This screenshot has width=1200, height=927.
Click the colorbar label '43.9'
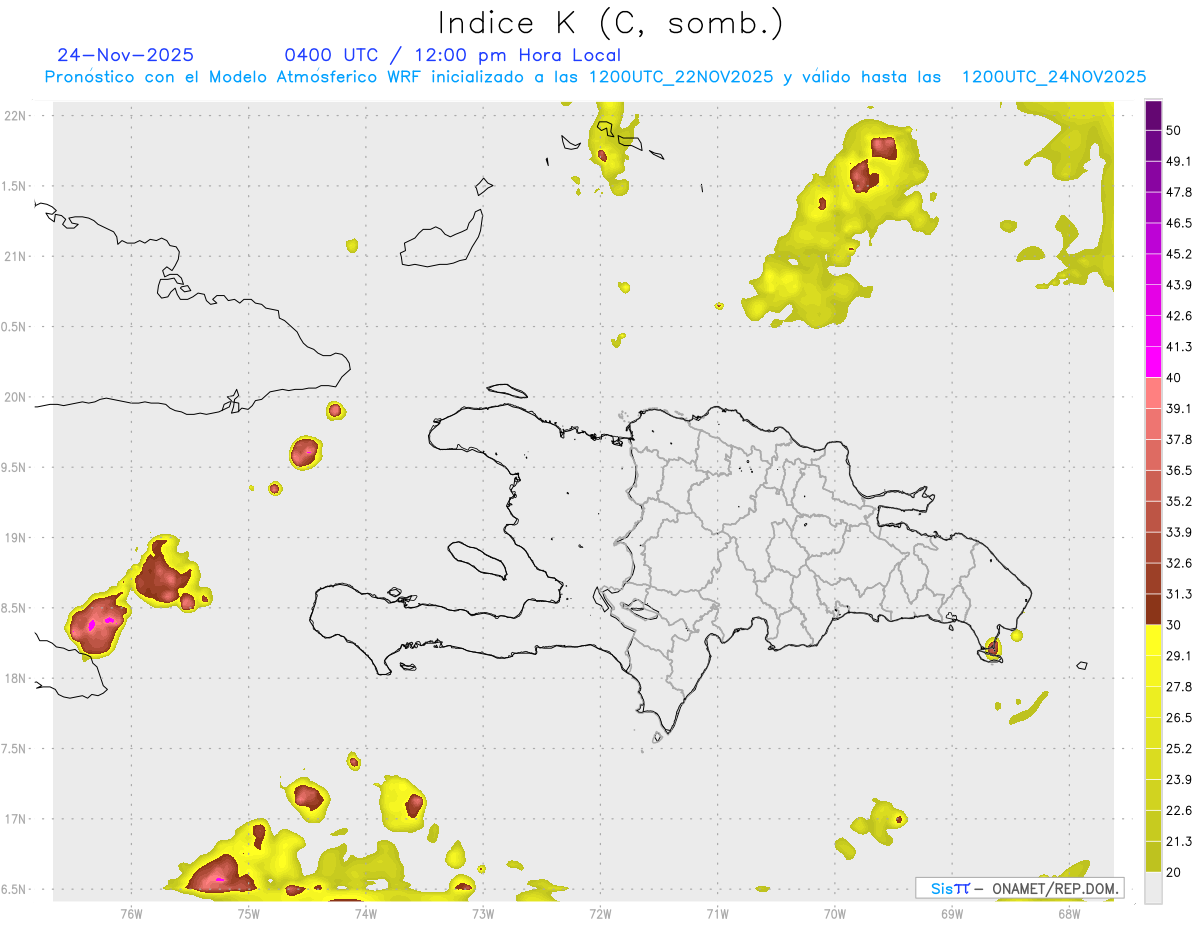[x=1179, y=285]
